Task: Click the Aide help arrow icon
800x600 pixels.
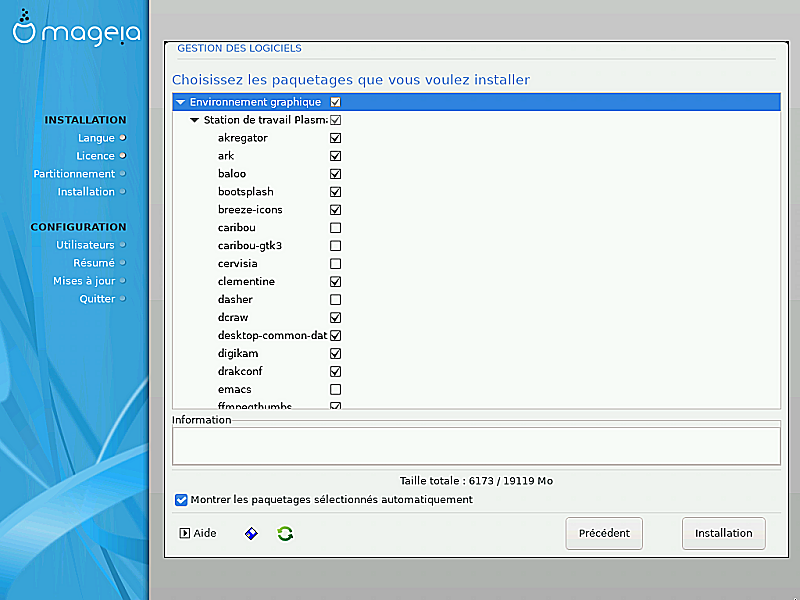Action: tap(184, 534)
